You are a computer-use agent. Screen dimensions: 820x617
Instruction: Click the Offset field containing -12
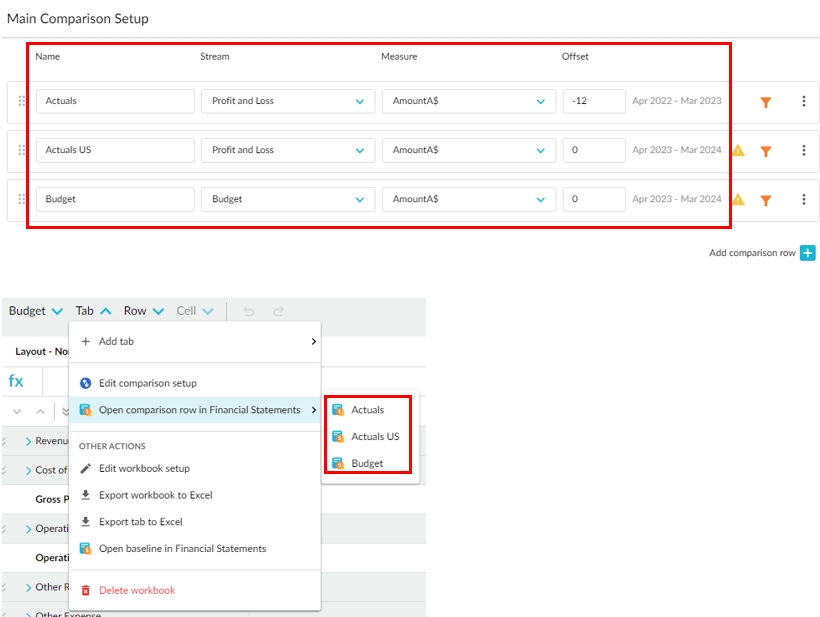[593, 101]
